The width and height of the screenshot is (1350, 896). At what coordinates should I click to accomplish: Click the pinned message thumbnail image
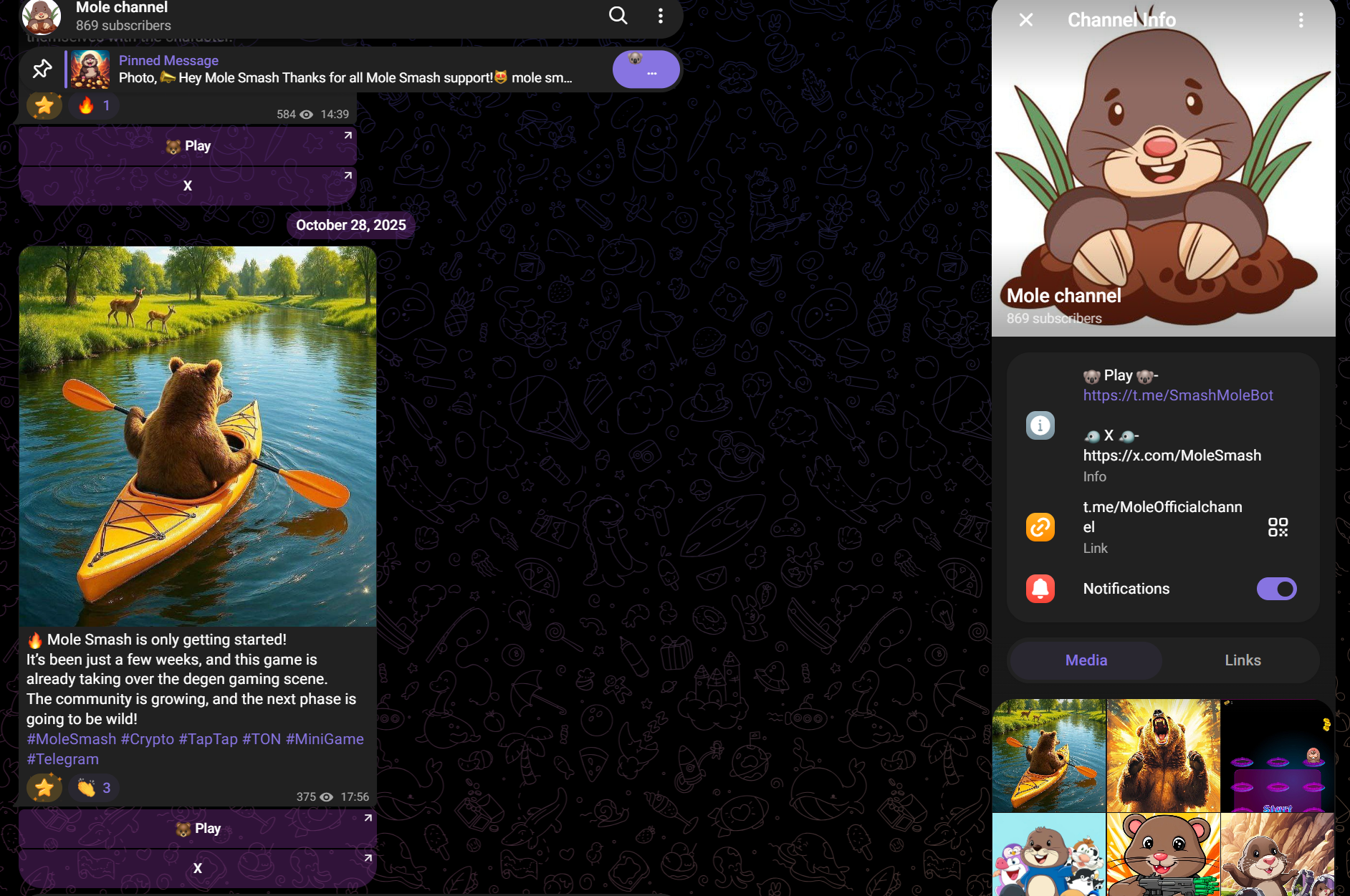coord(91,69)
